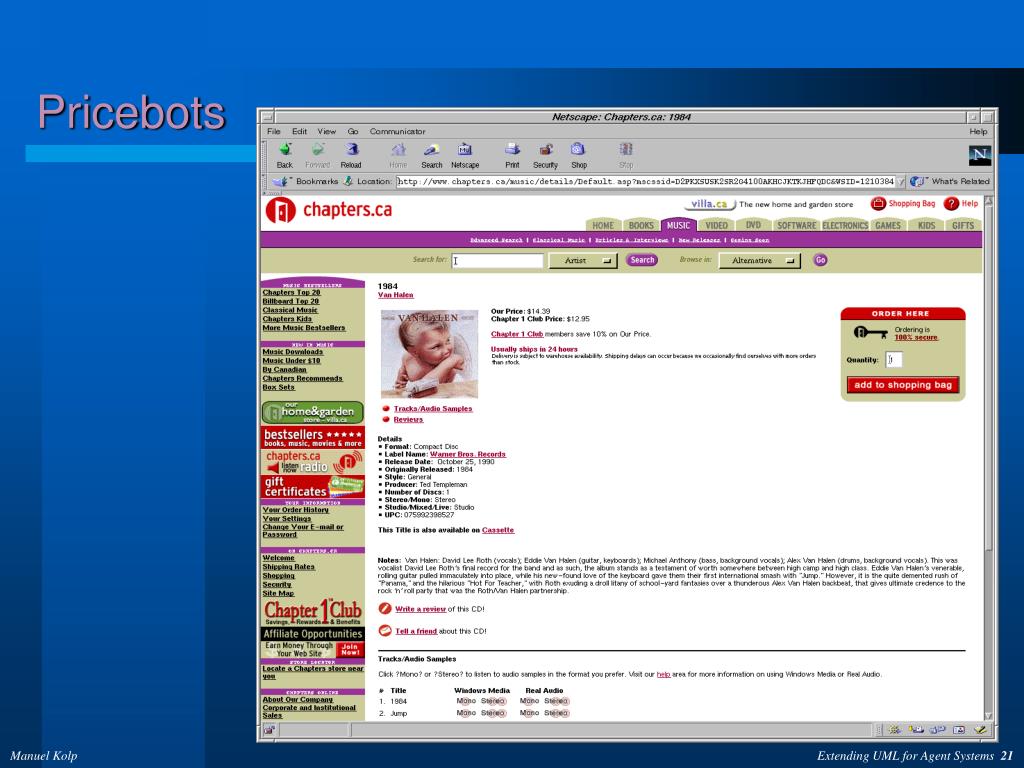Click the purple Search button
Screen dimensions: 1024x768
642,260
